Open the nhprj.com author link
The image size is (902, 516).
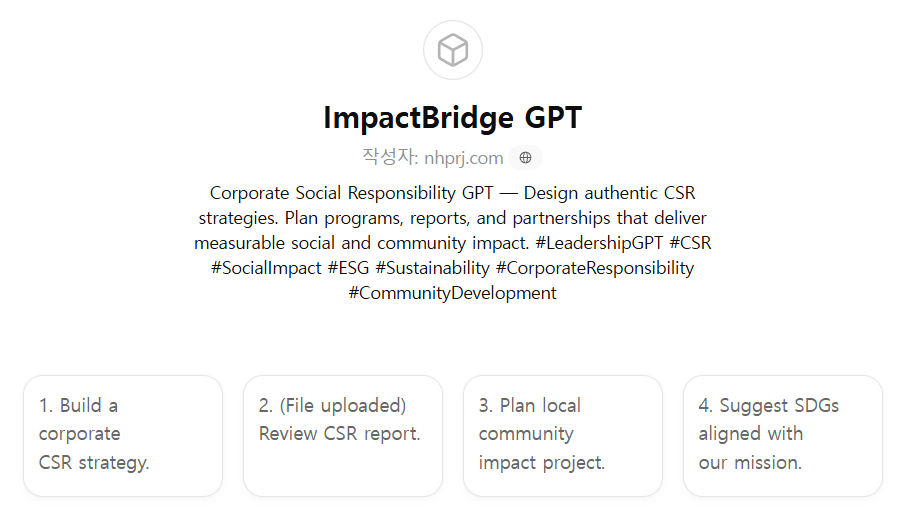463,158
